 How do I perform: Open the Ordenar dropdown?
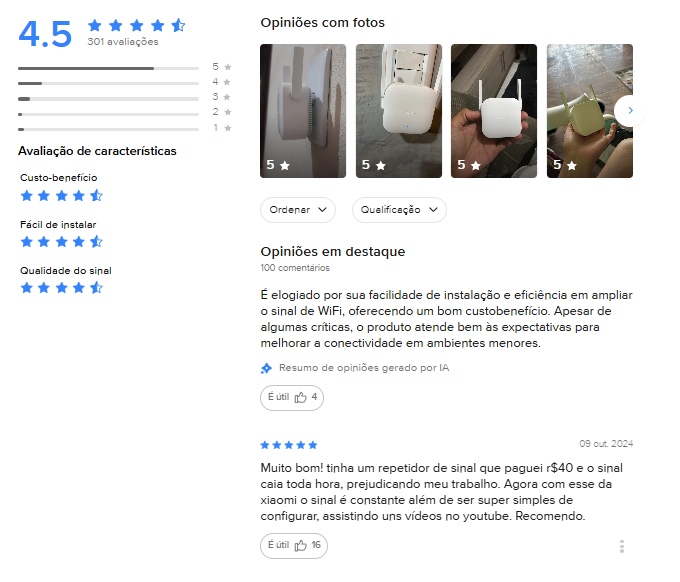(298, 210)
